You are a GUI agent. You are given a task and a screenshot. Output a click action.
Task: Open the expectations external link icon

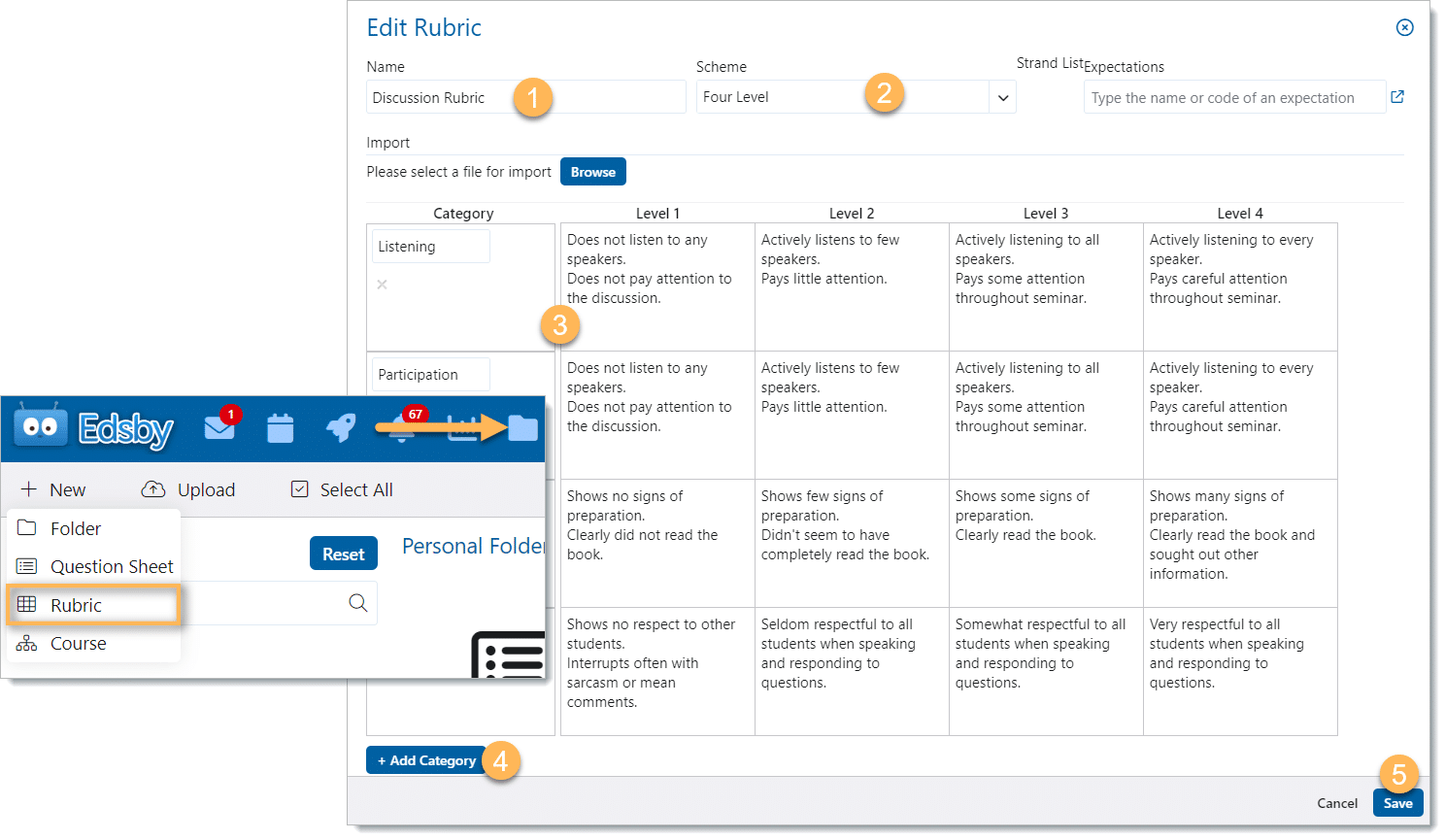pos(1397,97)
